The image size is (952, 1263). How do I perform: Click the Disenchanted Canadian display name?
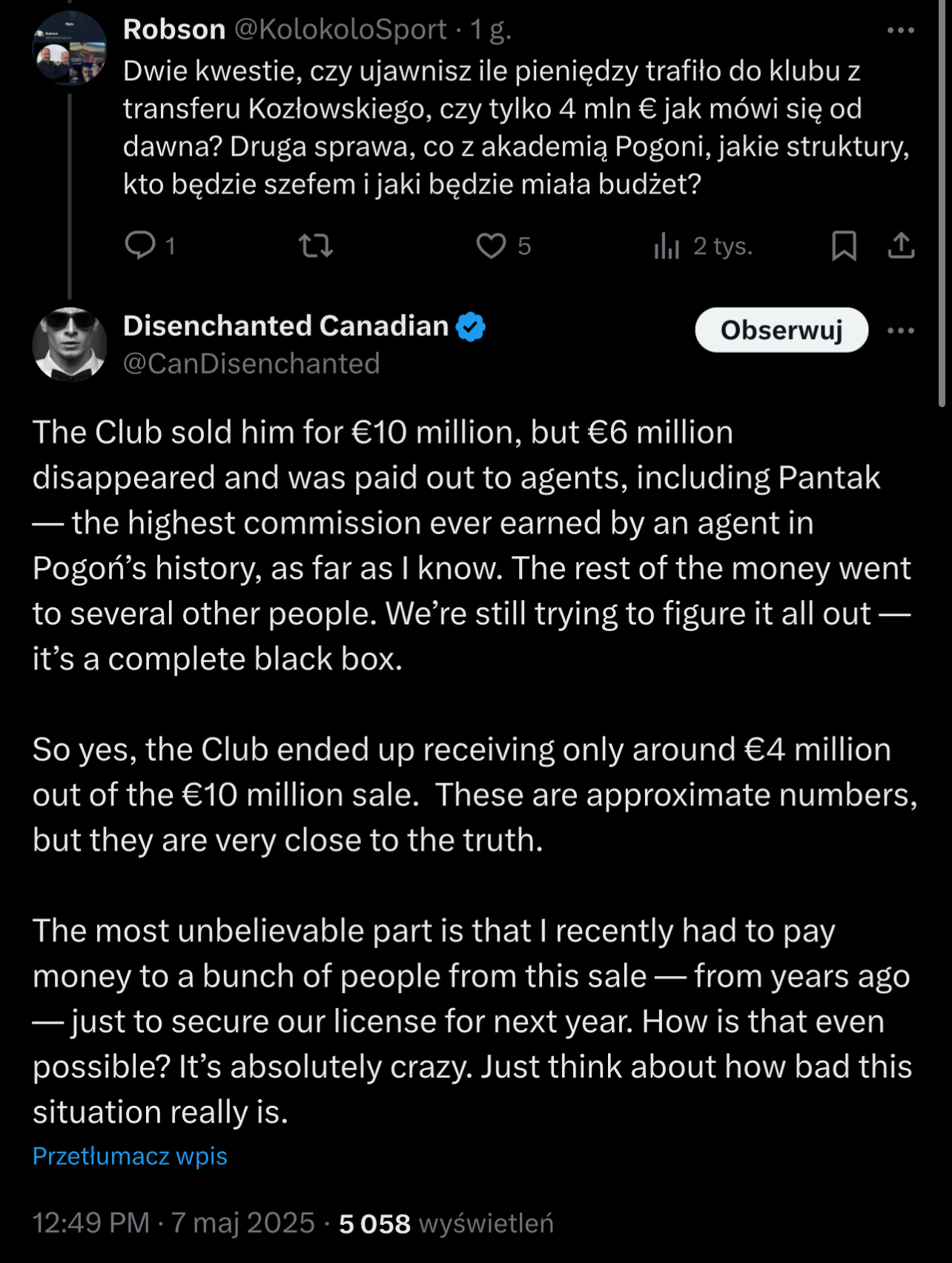(285, 326)
